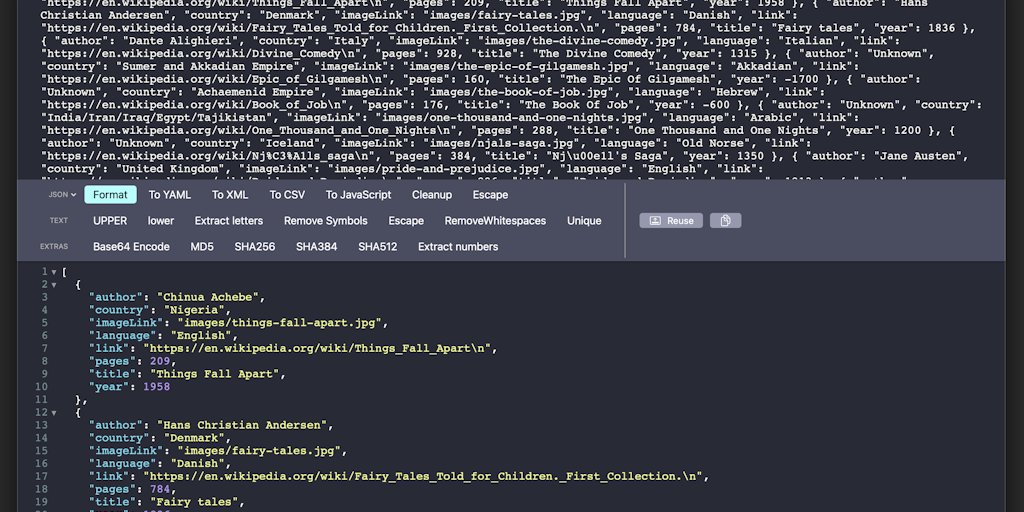1024x512 pixels.
Task: Copy output with clipboard icon
Action: point(726,221)
